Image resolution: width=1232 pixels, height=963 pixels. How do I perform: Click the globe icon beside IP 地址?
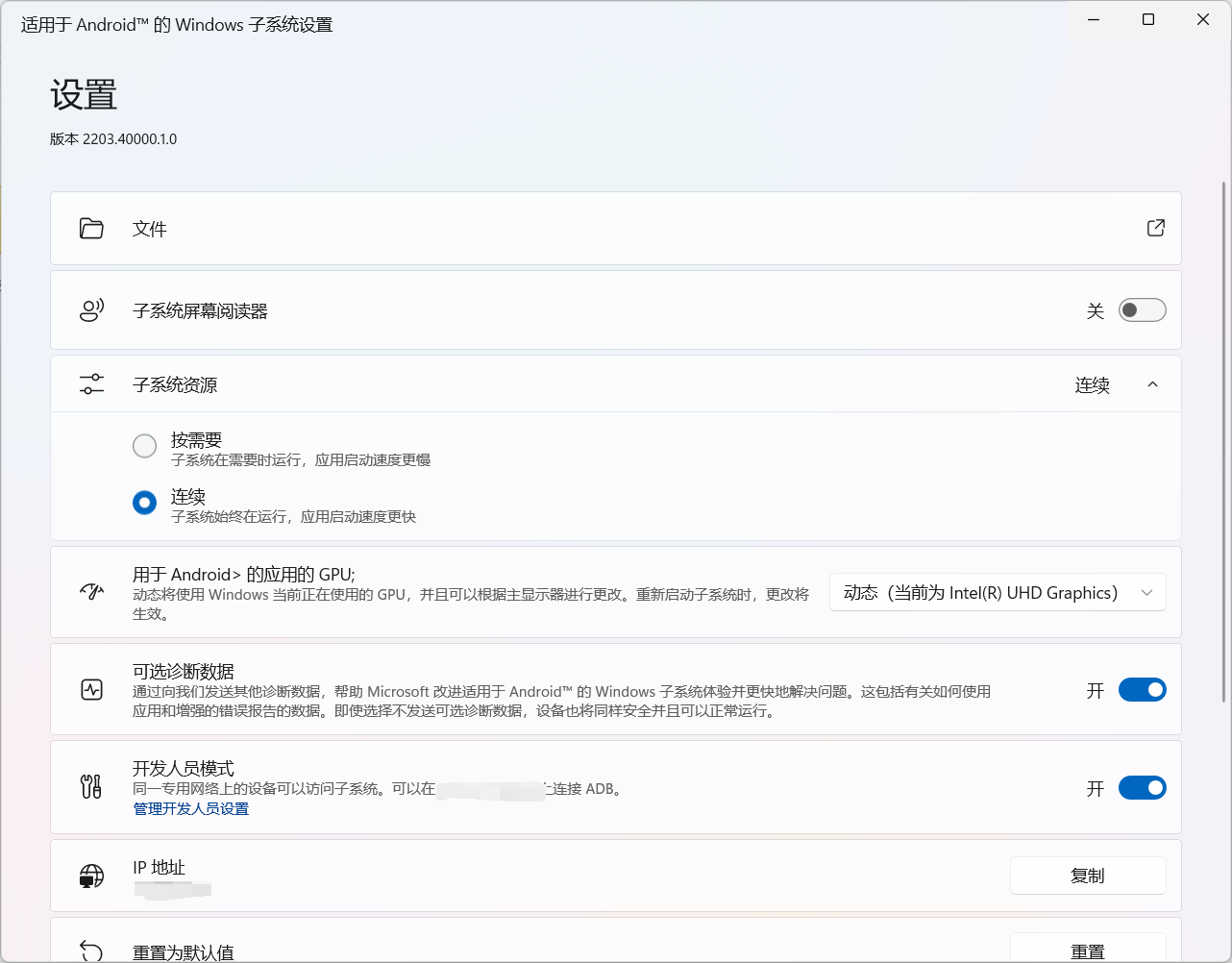pos(91,876)
